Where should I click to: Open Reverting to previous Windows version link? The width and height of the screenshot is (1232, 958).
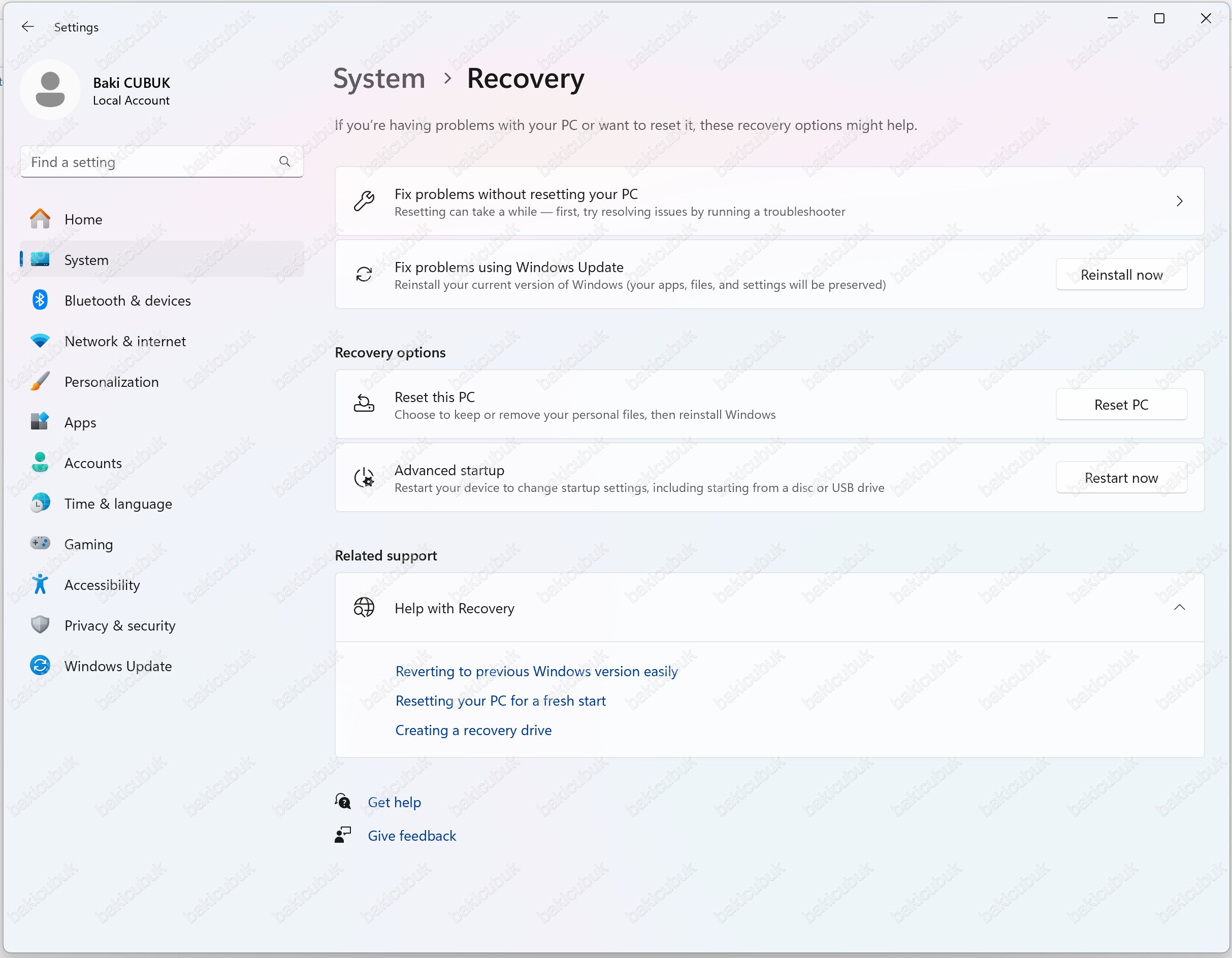coord(536,671)
